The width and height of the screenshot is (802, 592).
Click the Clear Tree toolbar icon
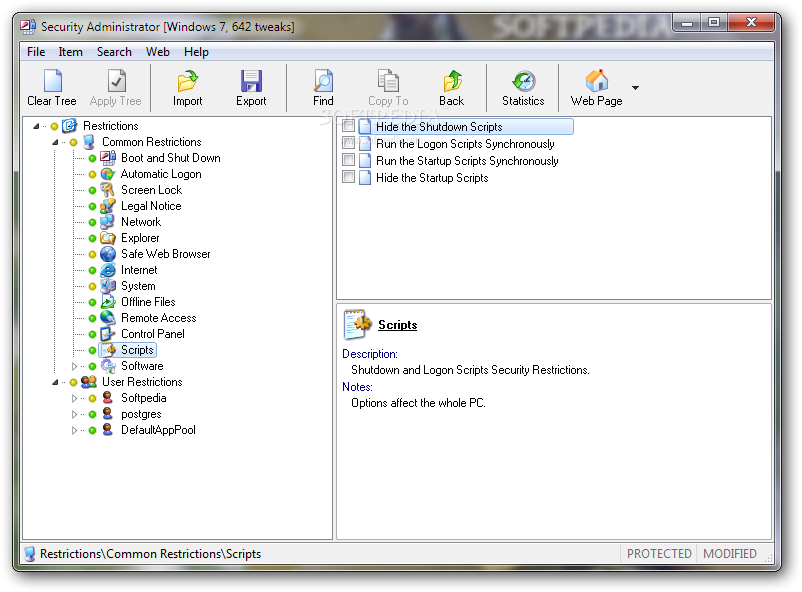click(x=52, y=81)
